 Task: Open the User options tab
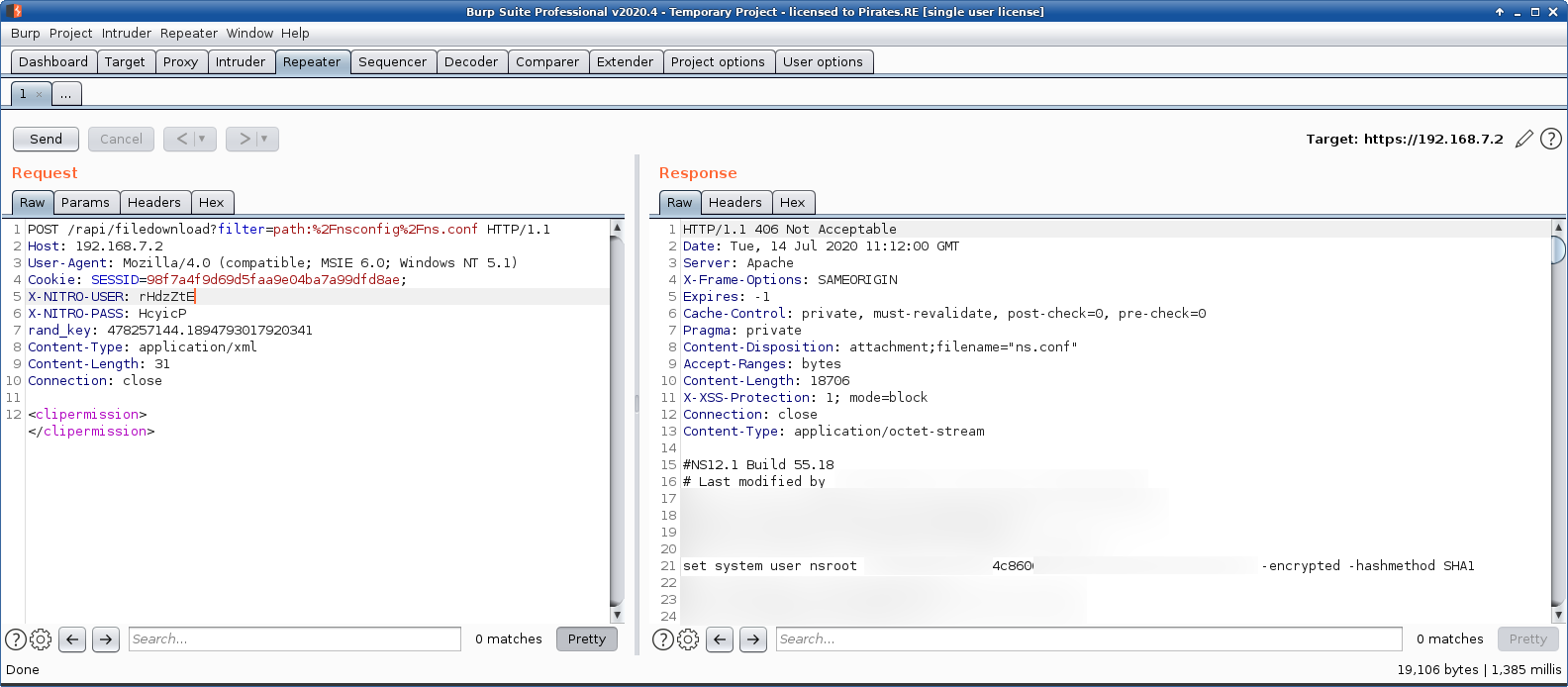(823, 61)
